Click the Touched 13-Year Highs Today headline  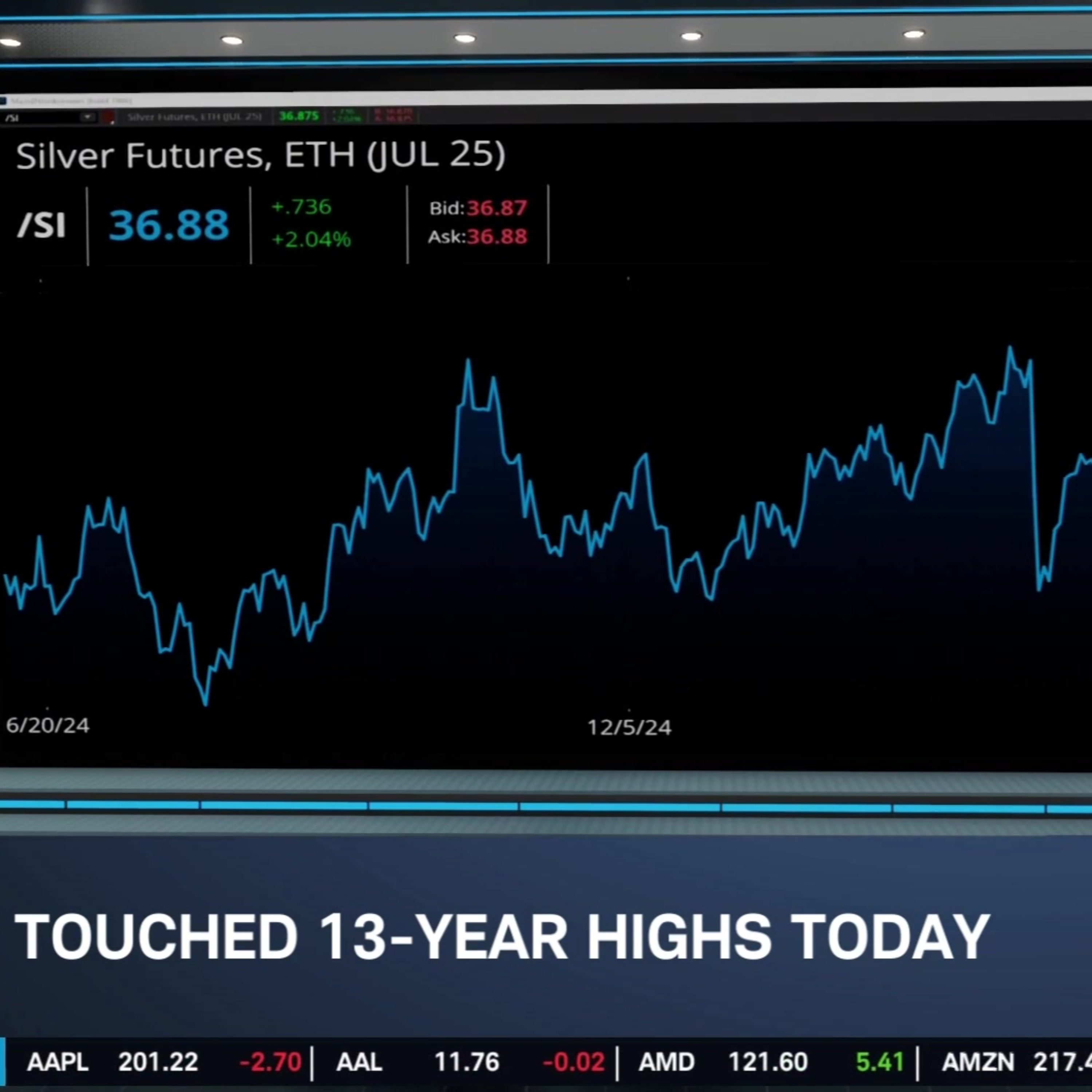502,937
